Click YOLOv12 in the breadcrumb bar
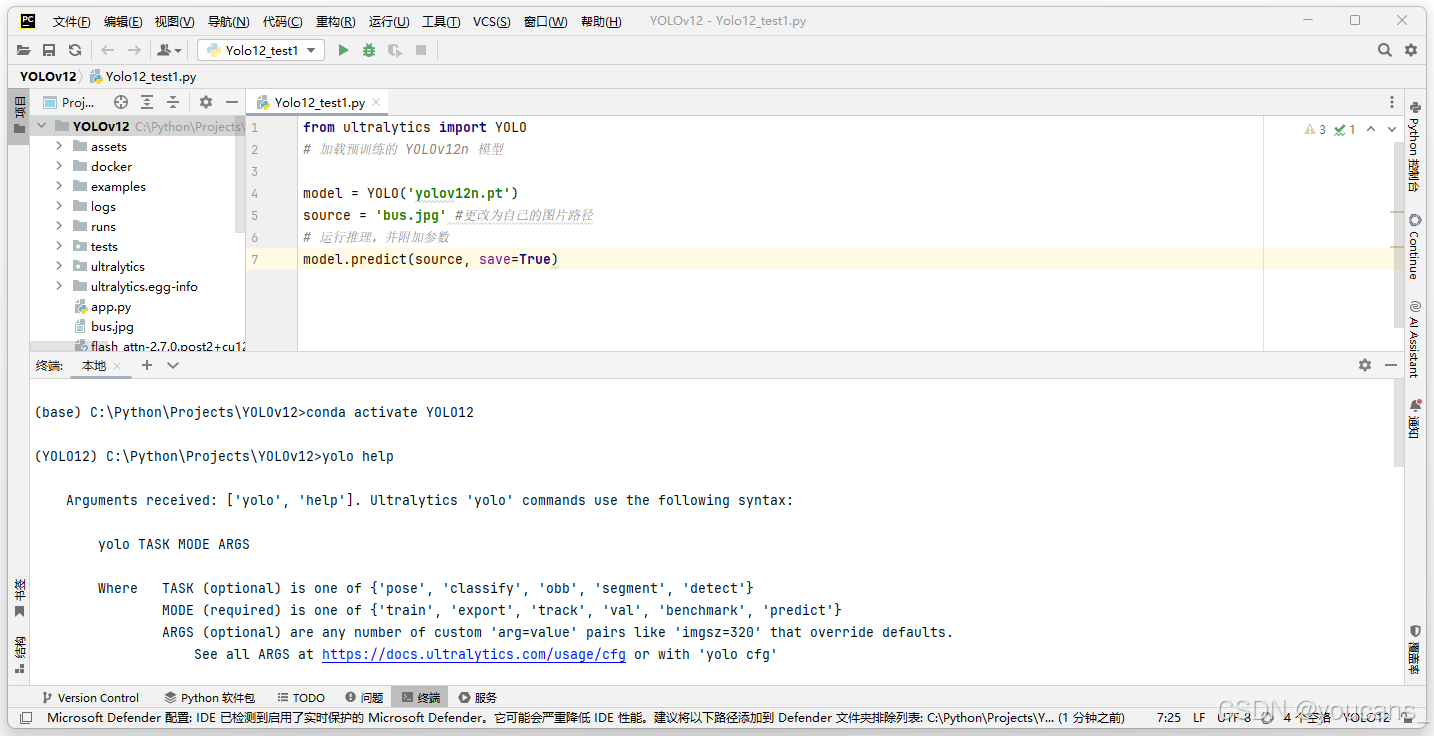 [x=47, y=76]
